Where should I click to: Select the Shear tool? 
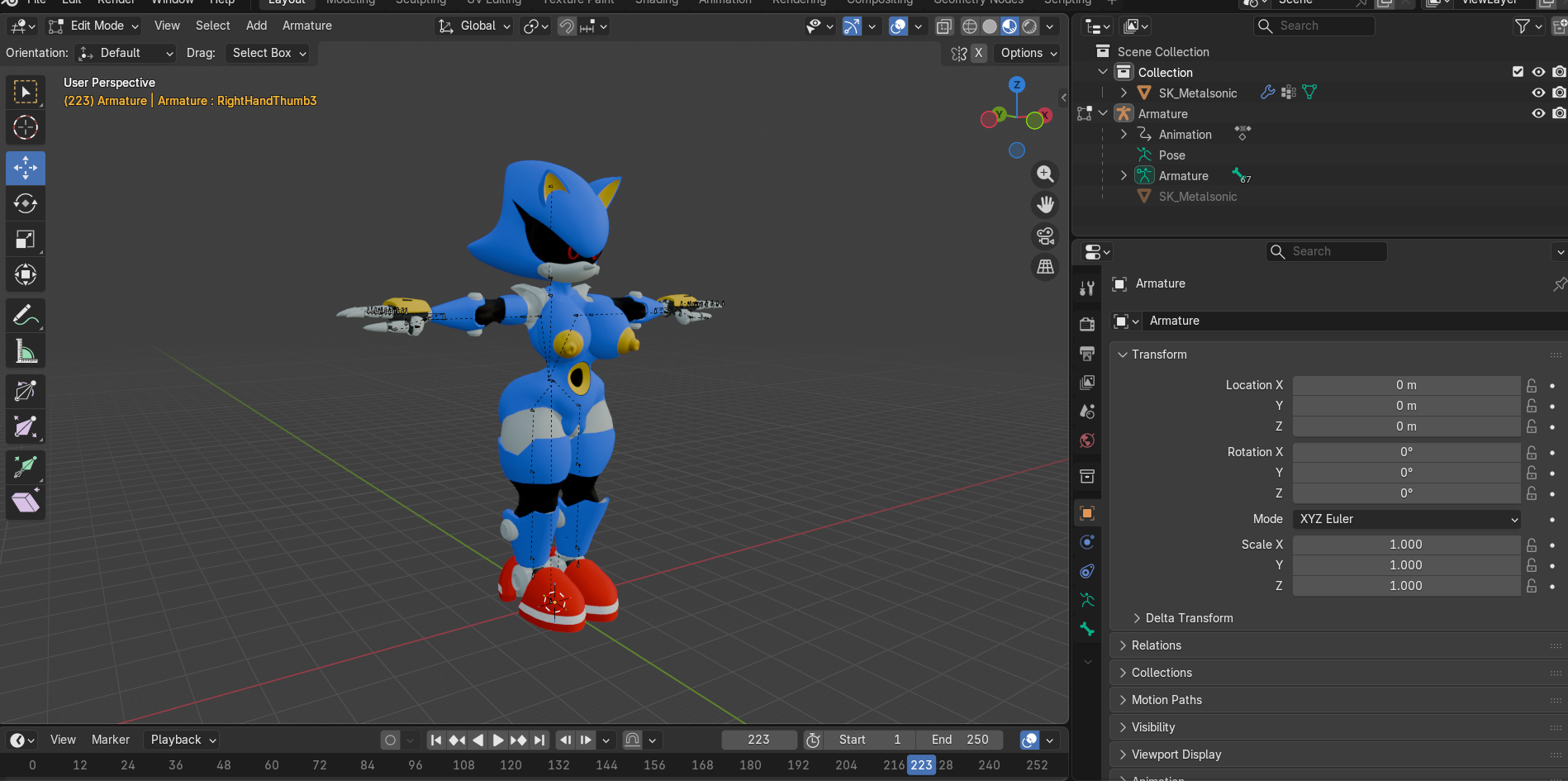pos(26,502)
